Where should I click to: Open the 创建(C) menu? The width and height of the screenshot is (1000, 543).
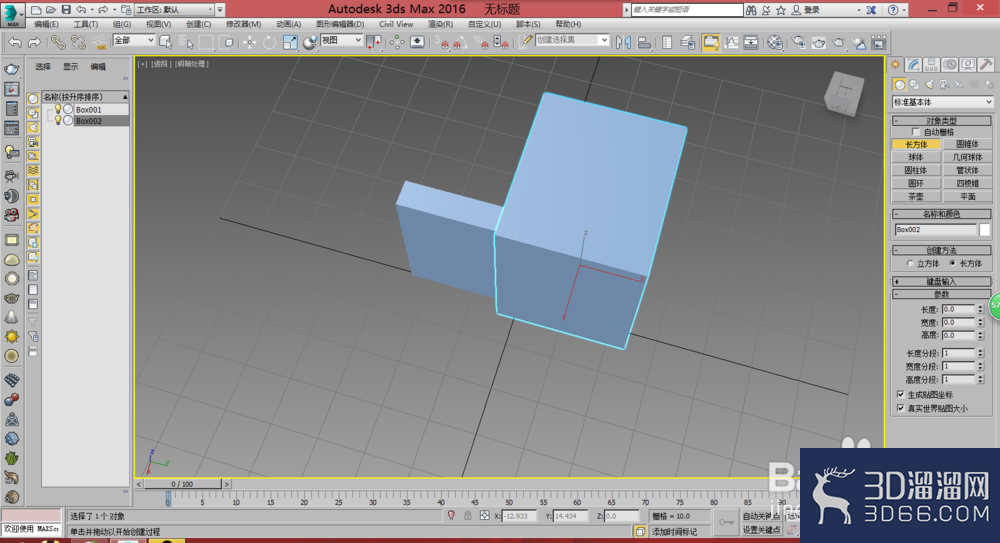(198, 24)
